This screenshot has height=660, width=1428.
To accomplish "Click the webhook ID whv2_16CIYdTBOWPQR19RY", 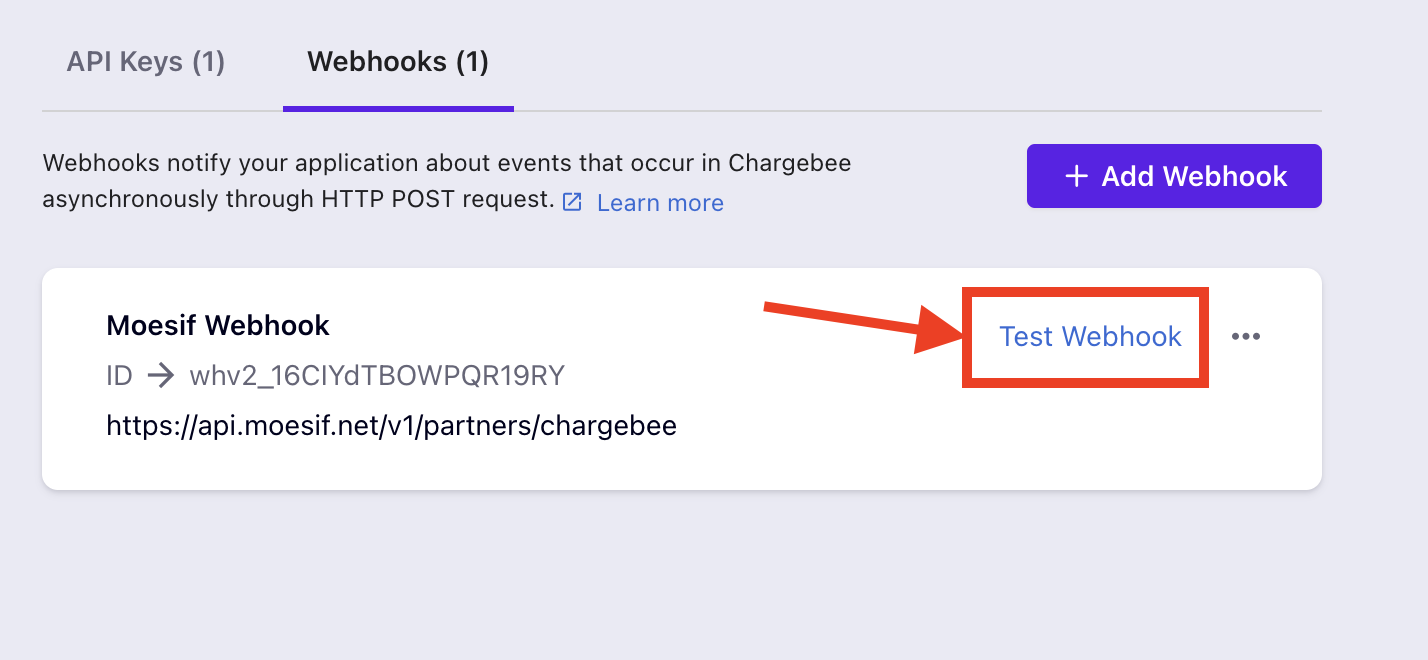I will (377, 375).
